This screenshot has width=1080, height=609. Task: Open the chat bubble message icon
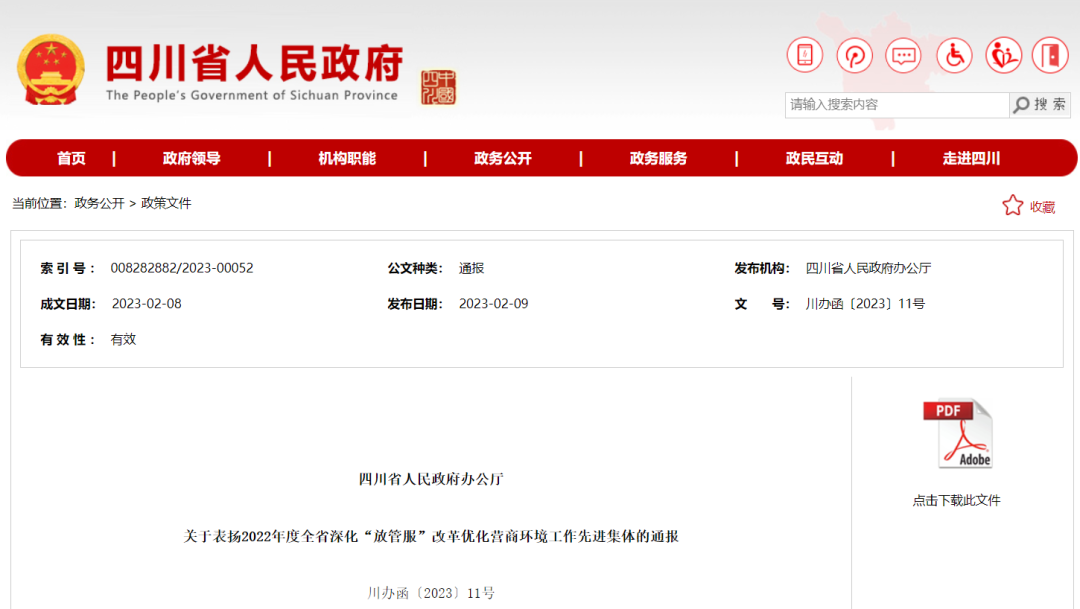pos(903,55)
